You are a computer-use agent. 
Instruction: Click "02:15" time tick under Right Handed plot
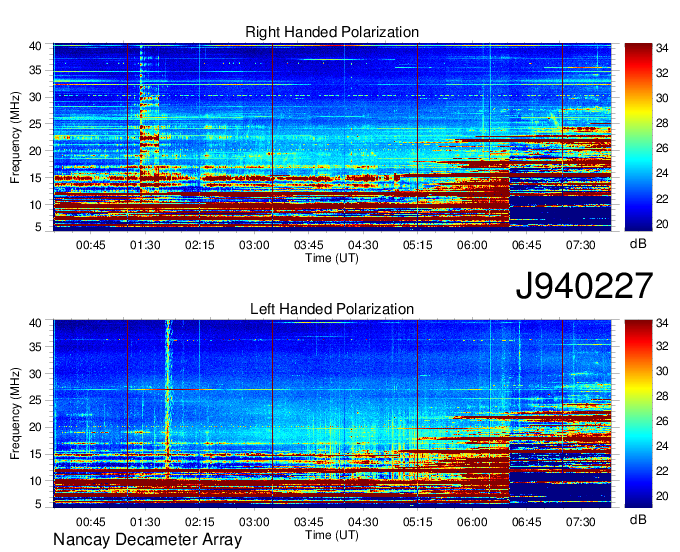(x=199, y=245)
